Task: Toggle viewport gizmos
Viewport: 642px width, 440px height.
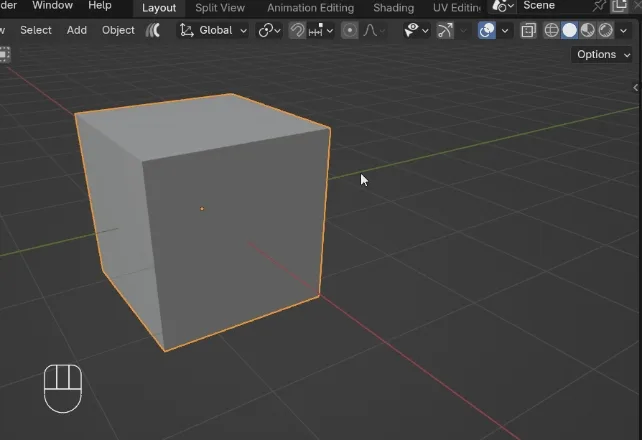Action: (445, 30)
